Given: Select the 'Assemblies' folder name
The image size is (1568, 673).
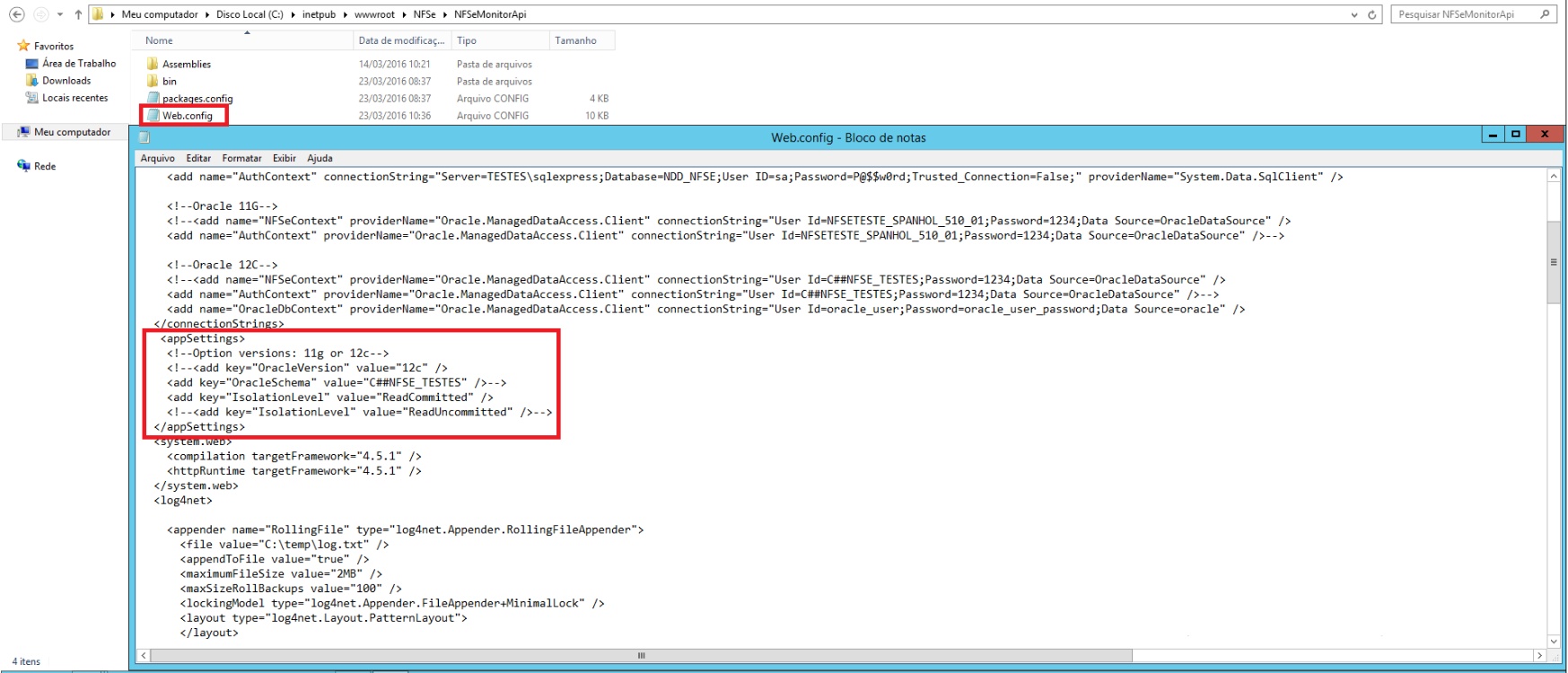Looking at the screenshot, I should tap(187, 65).
